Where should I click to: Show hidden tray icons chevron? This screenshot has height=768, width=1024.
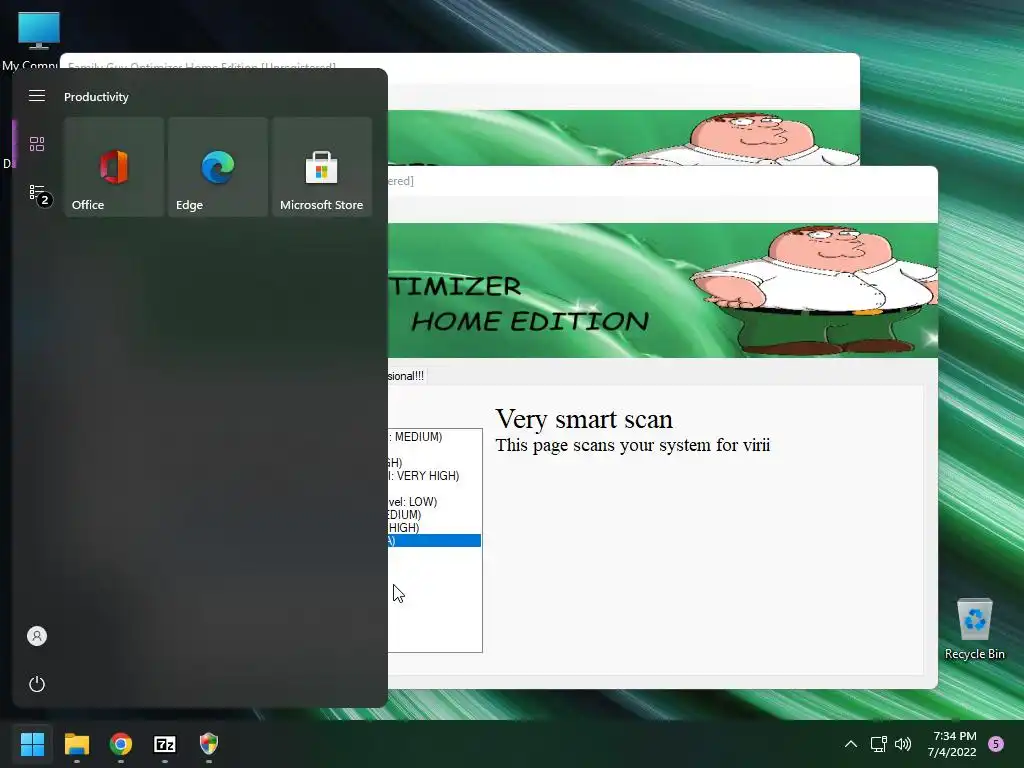851,744
